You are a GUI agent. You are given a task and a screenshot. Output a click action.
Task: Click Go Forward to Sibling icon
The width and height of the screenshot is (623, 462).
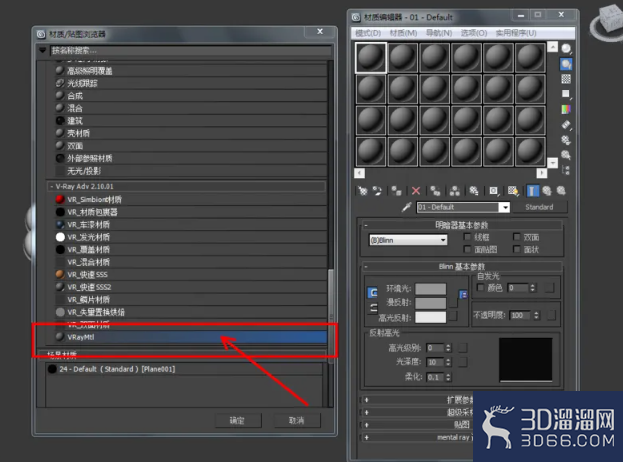point(561,191)
